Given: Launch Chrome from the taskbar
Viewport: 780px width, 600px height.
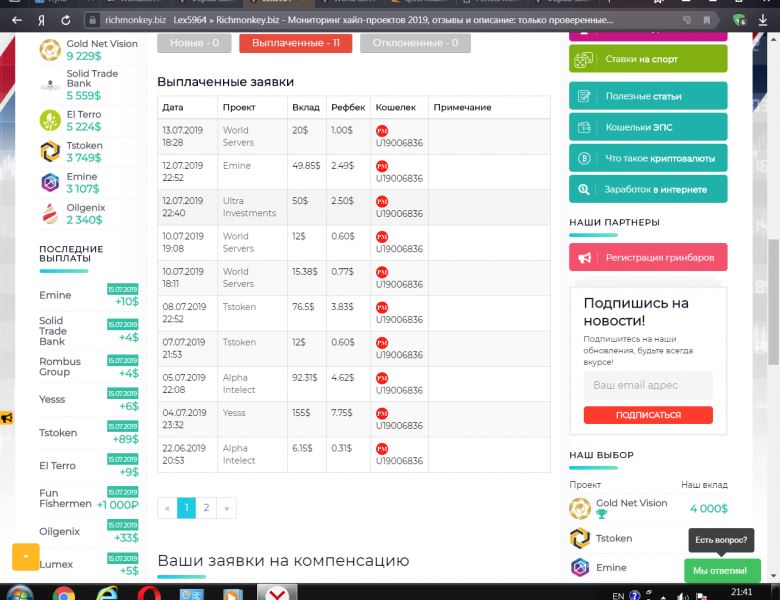Looking at the screenshot, I should coord(64,593).
